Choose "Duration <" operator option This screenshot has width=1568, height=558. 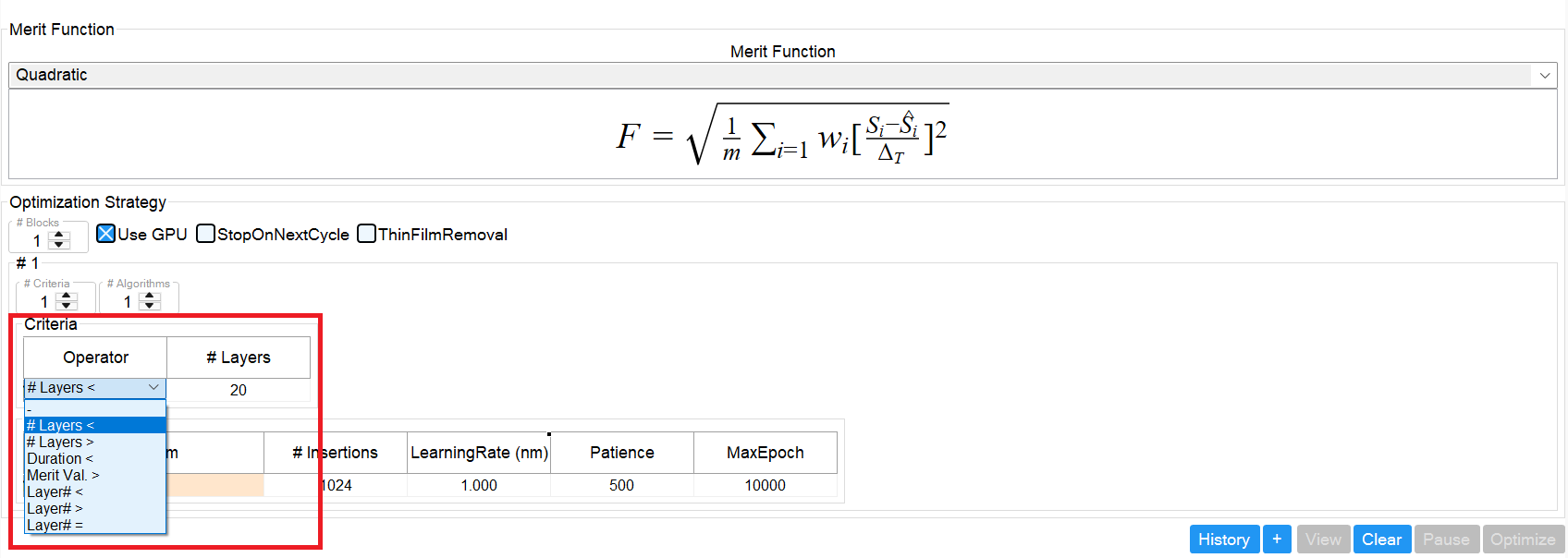click(60, 458)
